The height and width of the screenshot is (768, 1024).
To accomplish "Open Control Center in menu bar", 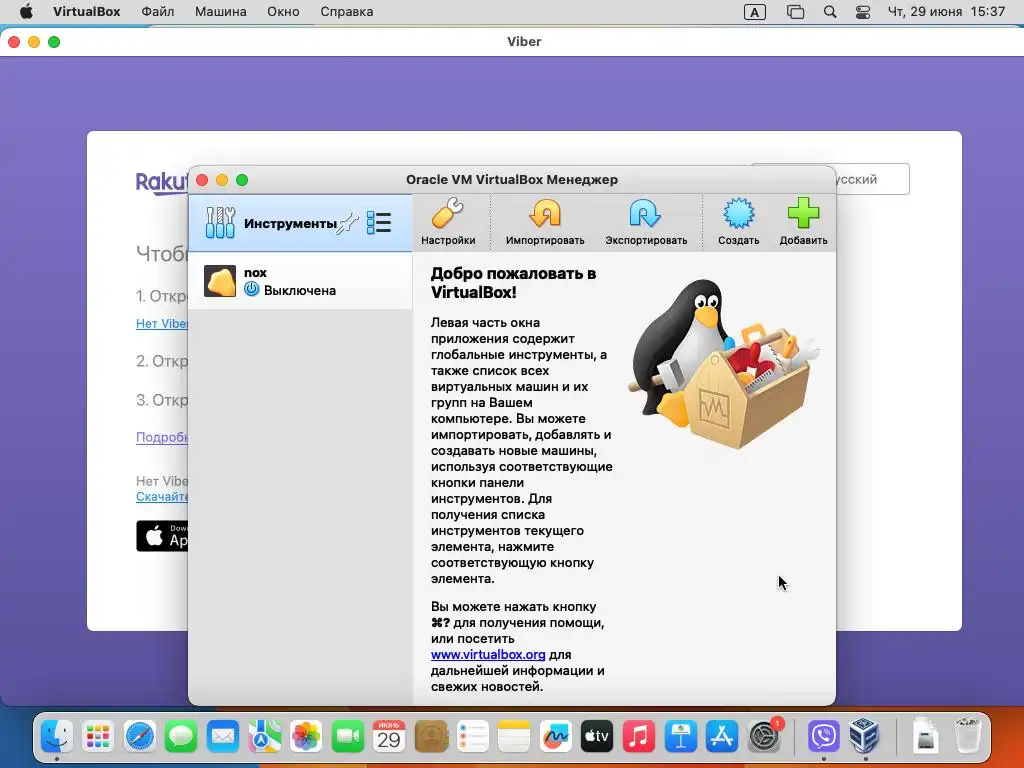I will click(x=863, y=12).
